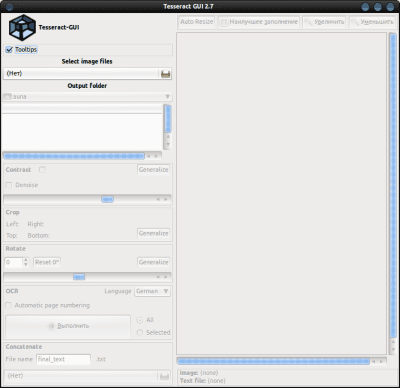Open the file browser icon for image files
This screenshot has height=388, width=400.
pyautogui.click(x=165, y=74)
